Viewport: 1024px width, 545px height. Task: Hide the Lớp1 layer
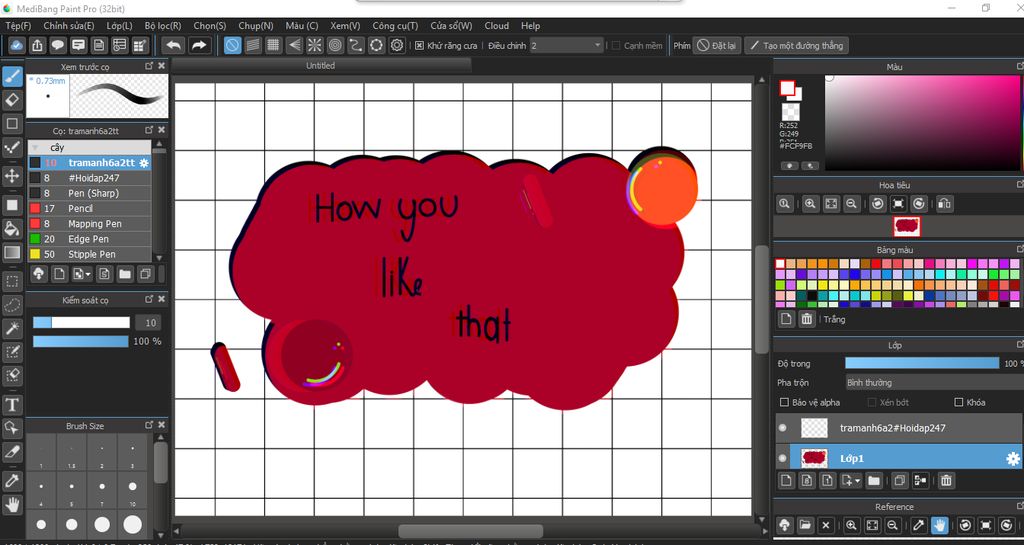(782, 458)
